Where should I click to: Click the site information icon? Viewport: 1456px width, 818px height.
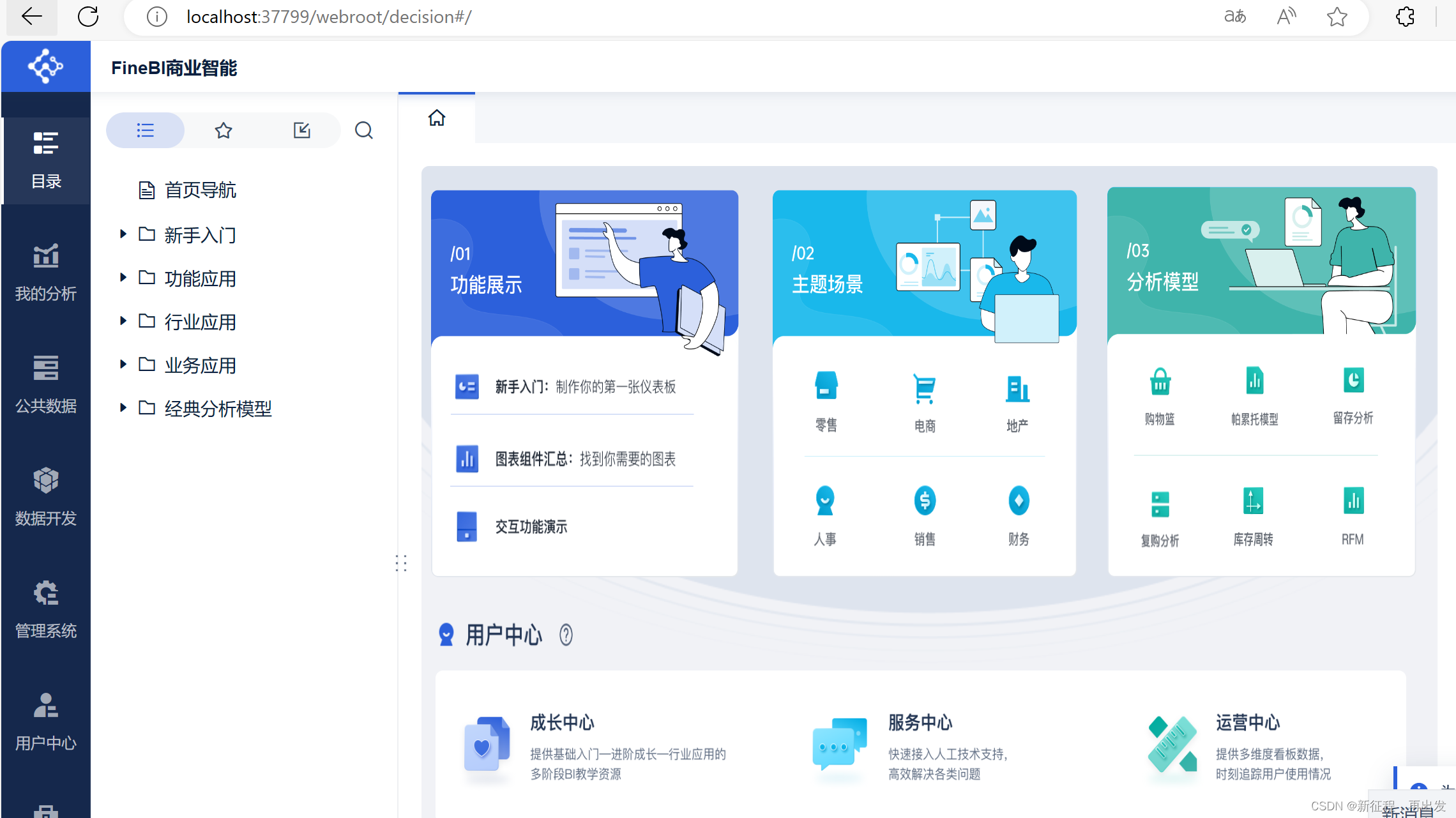[157, 17]
